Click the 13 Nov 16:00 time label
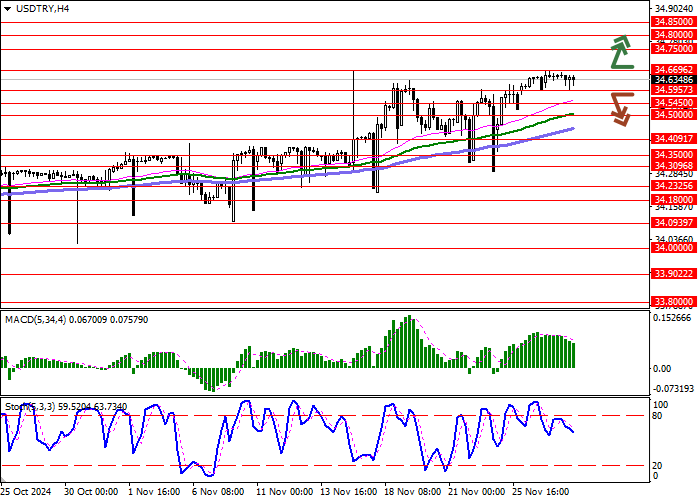This screenshot has width=700, height=500. click(x=348, y=492)
